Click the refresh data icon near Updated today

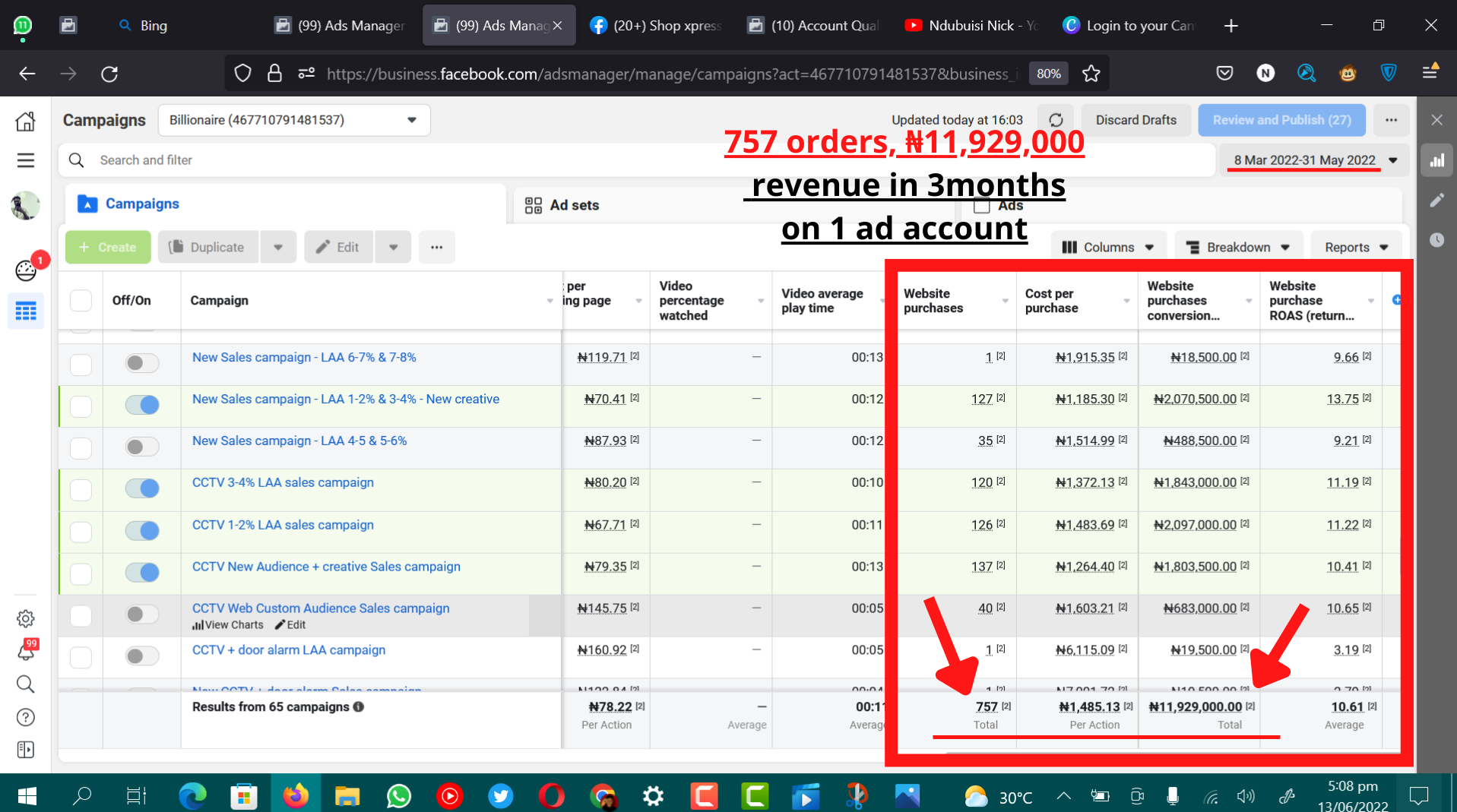[1056, 120]
